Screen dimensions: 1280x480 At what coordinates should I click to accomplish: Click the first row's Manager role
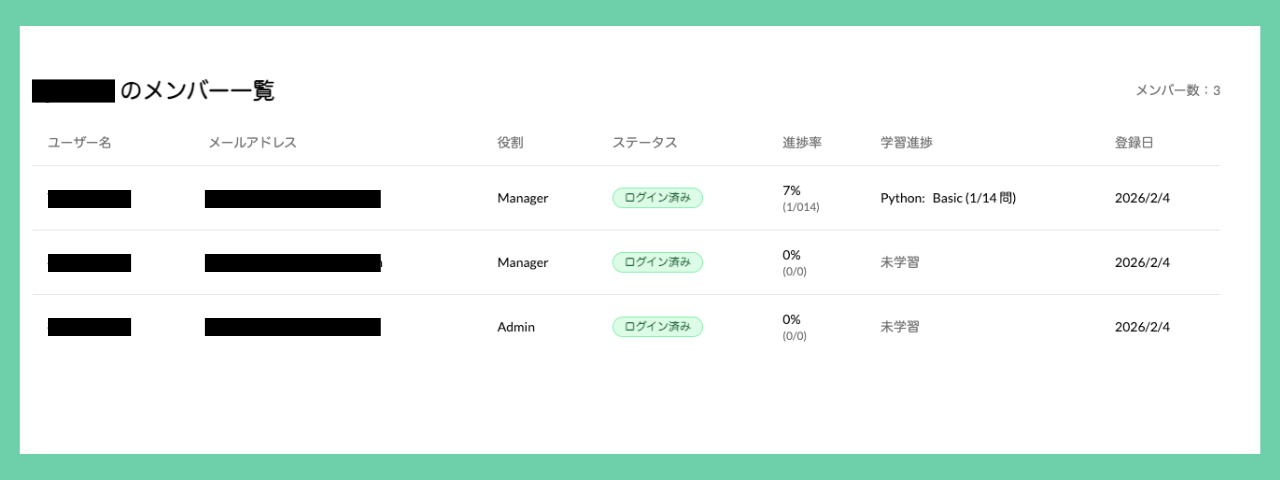tap(523, 198)
